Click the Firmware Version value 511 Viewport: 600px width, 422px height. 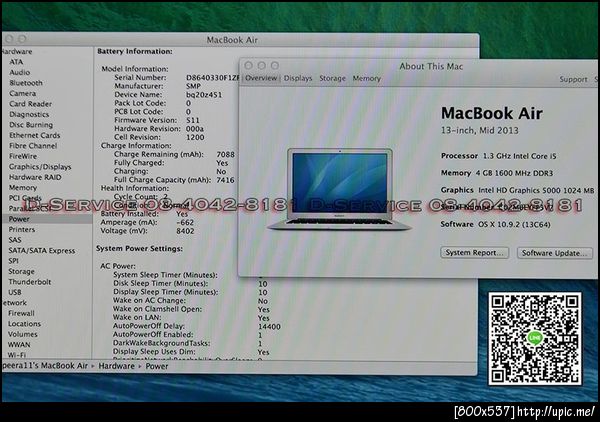(193, 120)
